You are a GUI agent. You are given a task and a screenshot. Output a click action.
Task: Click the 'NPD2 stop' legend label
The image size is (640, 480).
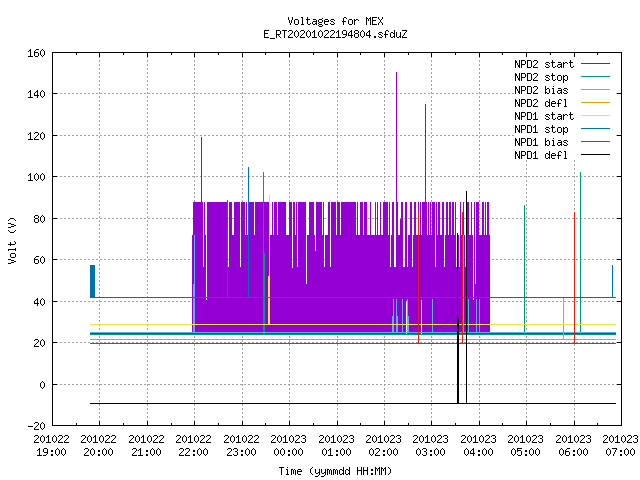tap(541, 77)
